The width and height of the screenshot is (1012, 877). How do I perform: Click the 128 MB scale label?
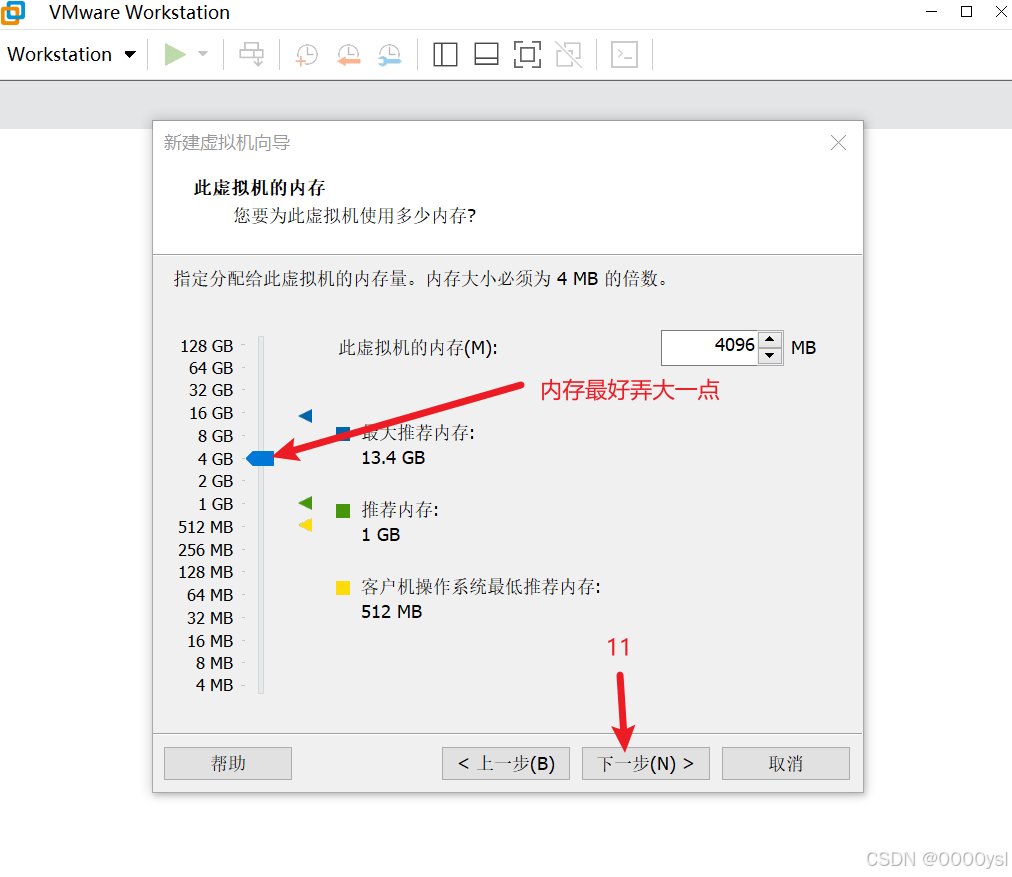coord(206,572)
